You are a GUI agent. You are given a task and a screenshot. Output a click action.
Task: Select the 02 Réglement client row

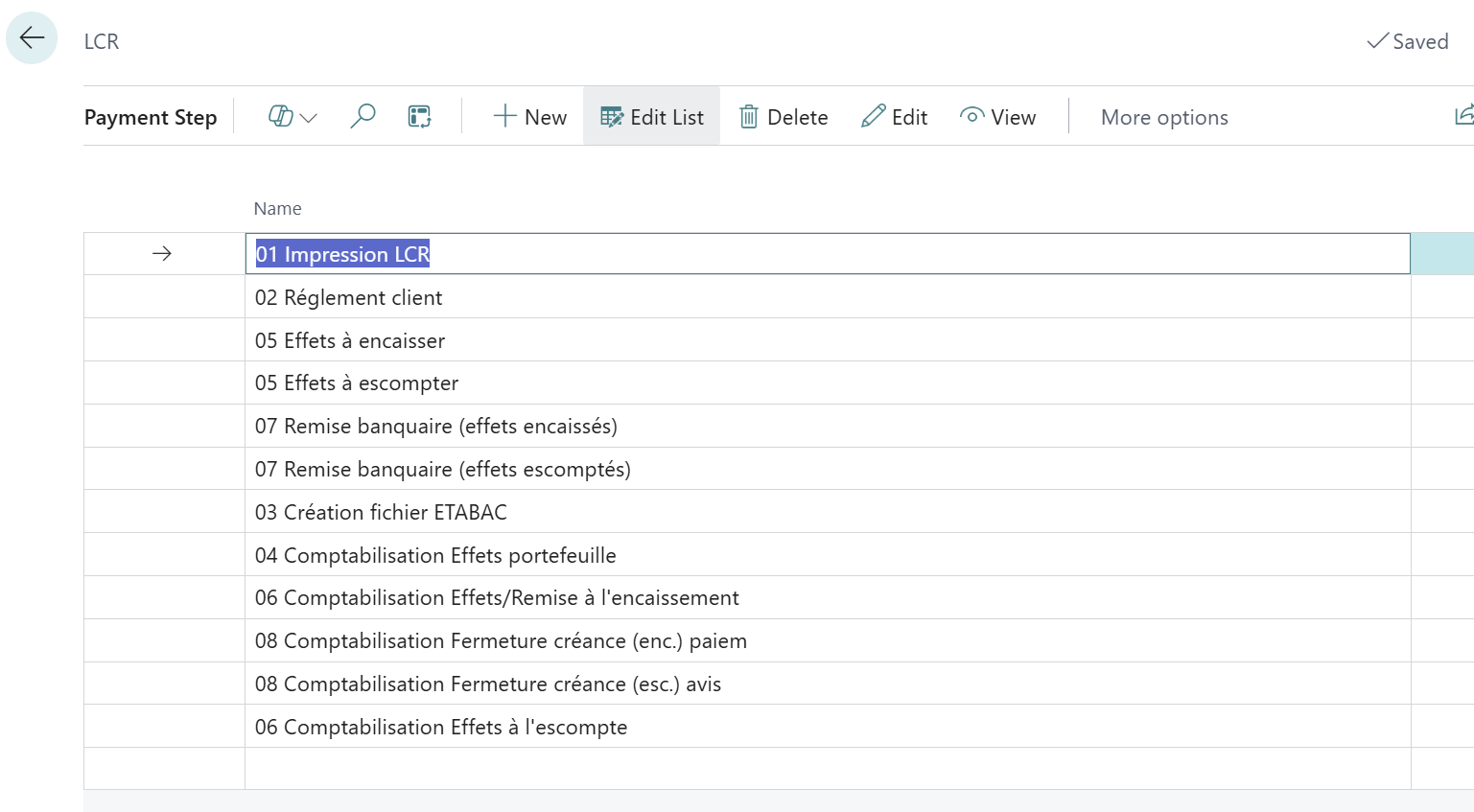[x=348, y=297]
